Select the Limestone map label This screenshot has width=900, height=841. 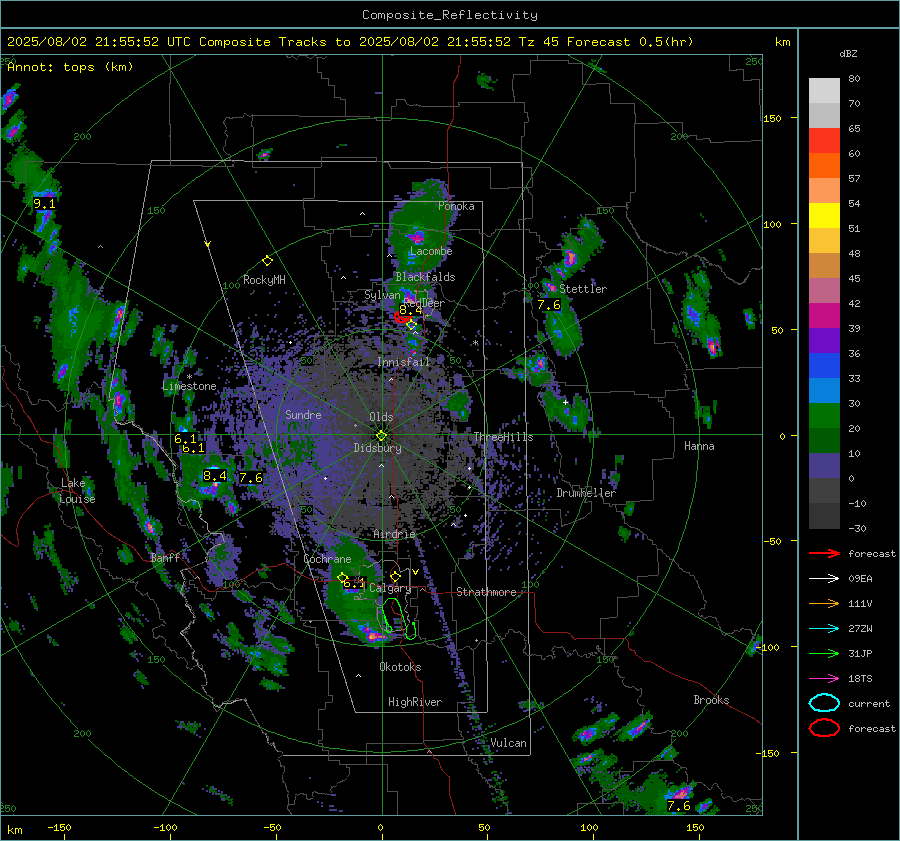(189, 386)
